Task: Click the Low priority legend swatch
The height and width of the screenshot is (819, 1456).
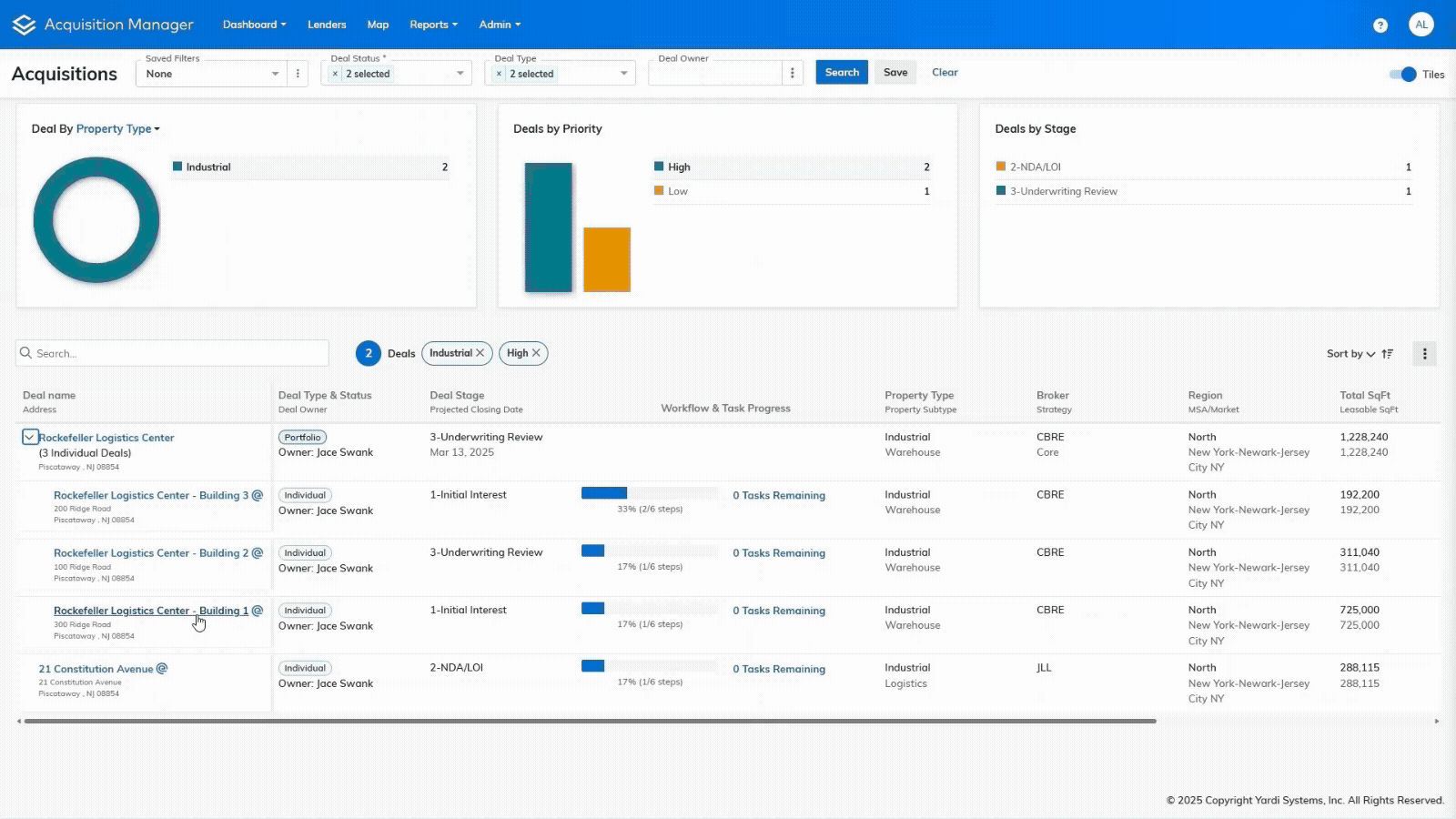Action: [x=659, y=191]
